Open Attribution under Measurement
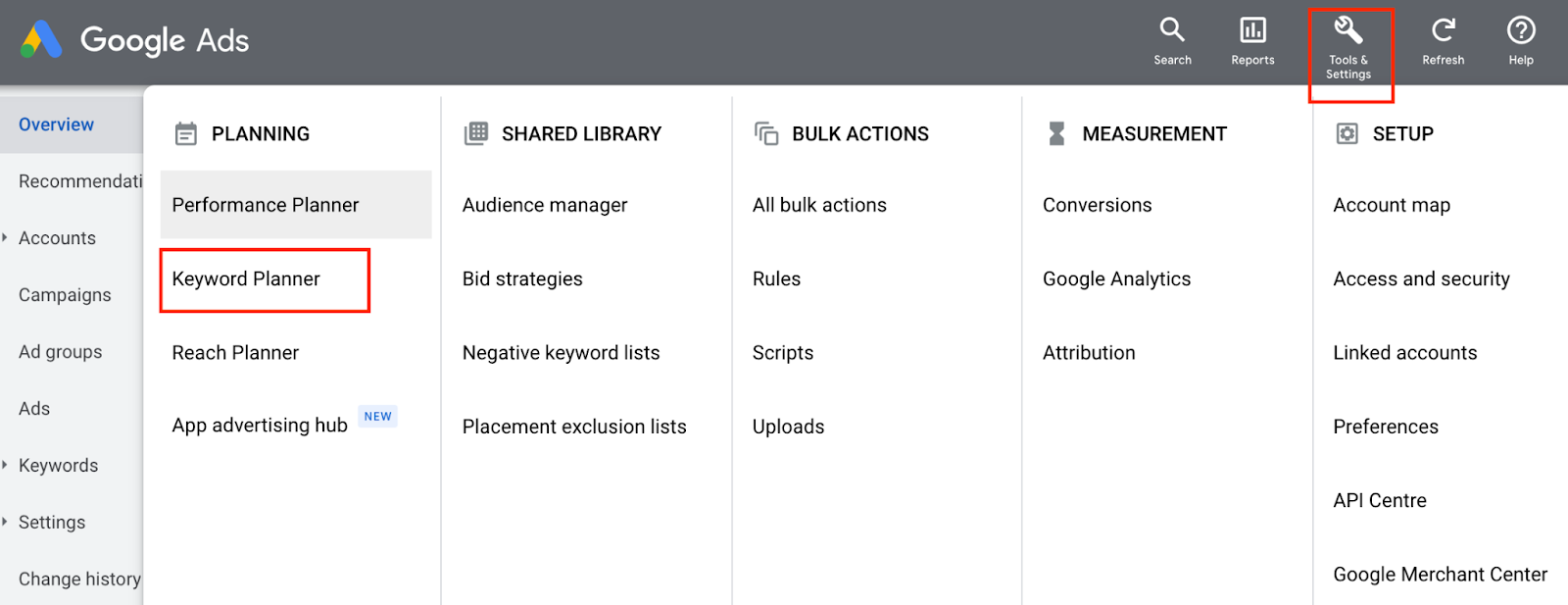Viewport: 1568px width, 605px height. (1089, 353)
